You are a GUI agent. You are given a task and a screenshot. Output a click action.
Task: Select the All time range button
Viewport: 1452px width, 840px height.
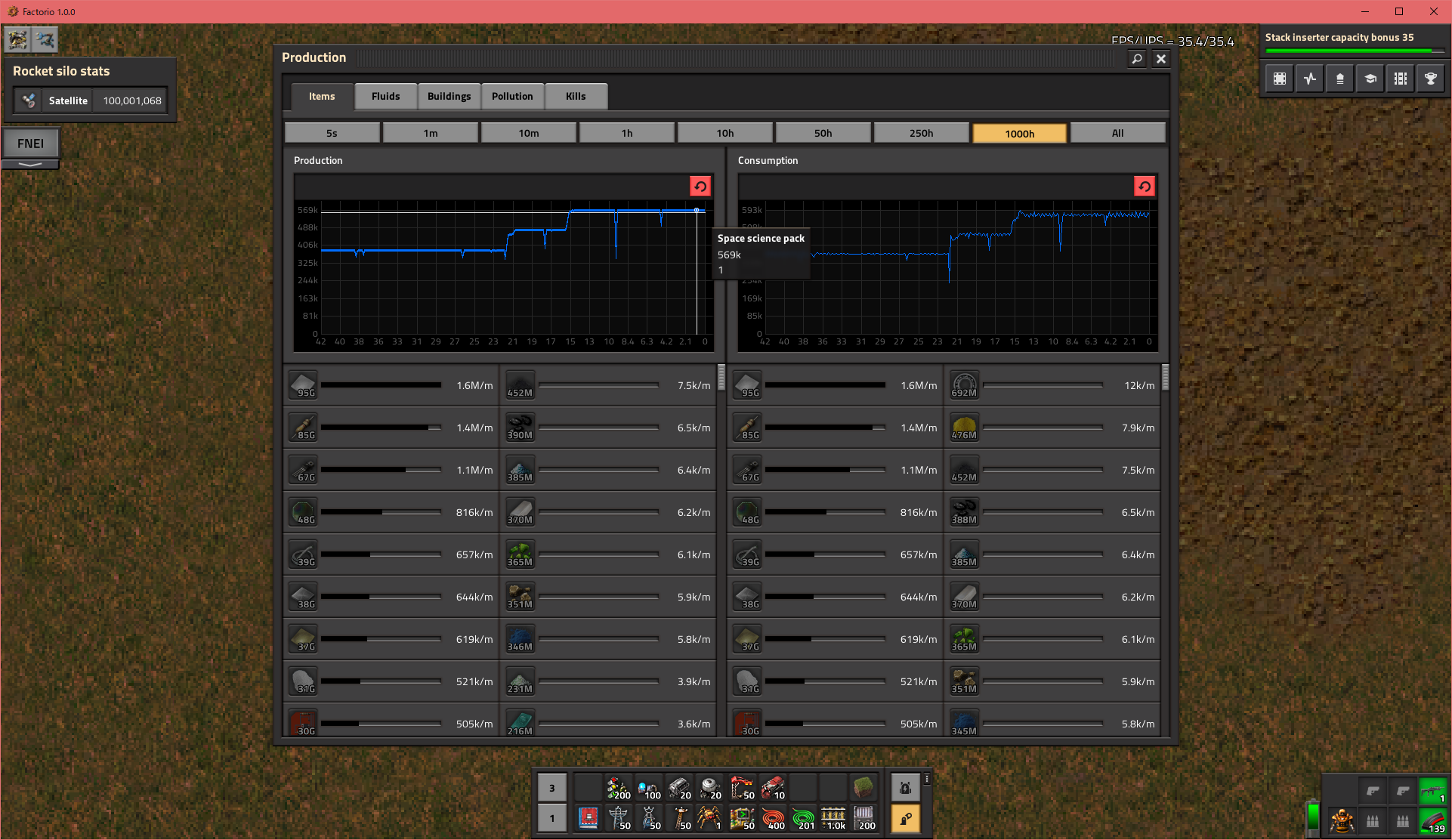pyautogui.click(x=1117, y=133)
